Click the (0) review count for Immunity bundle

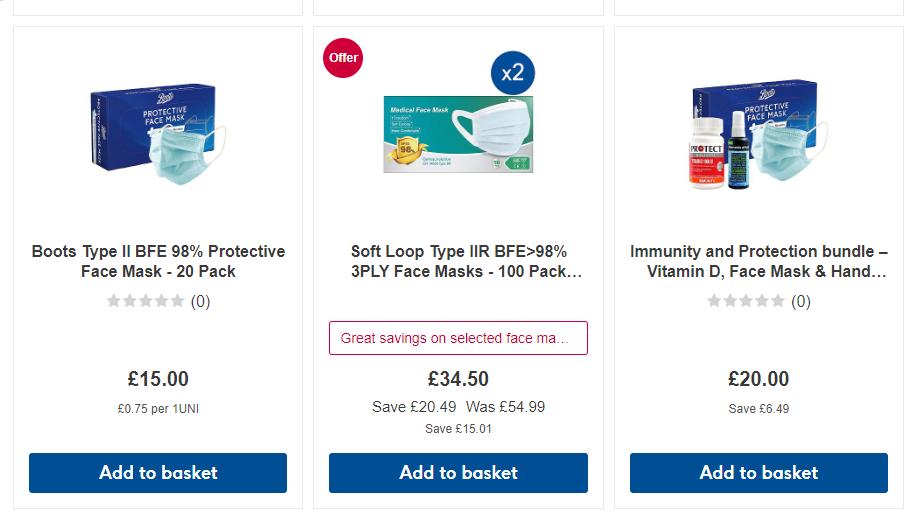800,301
